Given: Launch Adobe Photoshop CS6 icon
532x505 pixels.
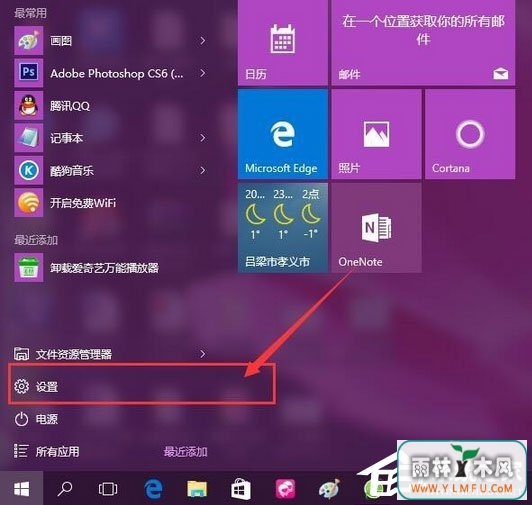Looking at the screenshot, I should point(28,73).
